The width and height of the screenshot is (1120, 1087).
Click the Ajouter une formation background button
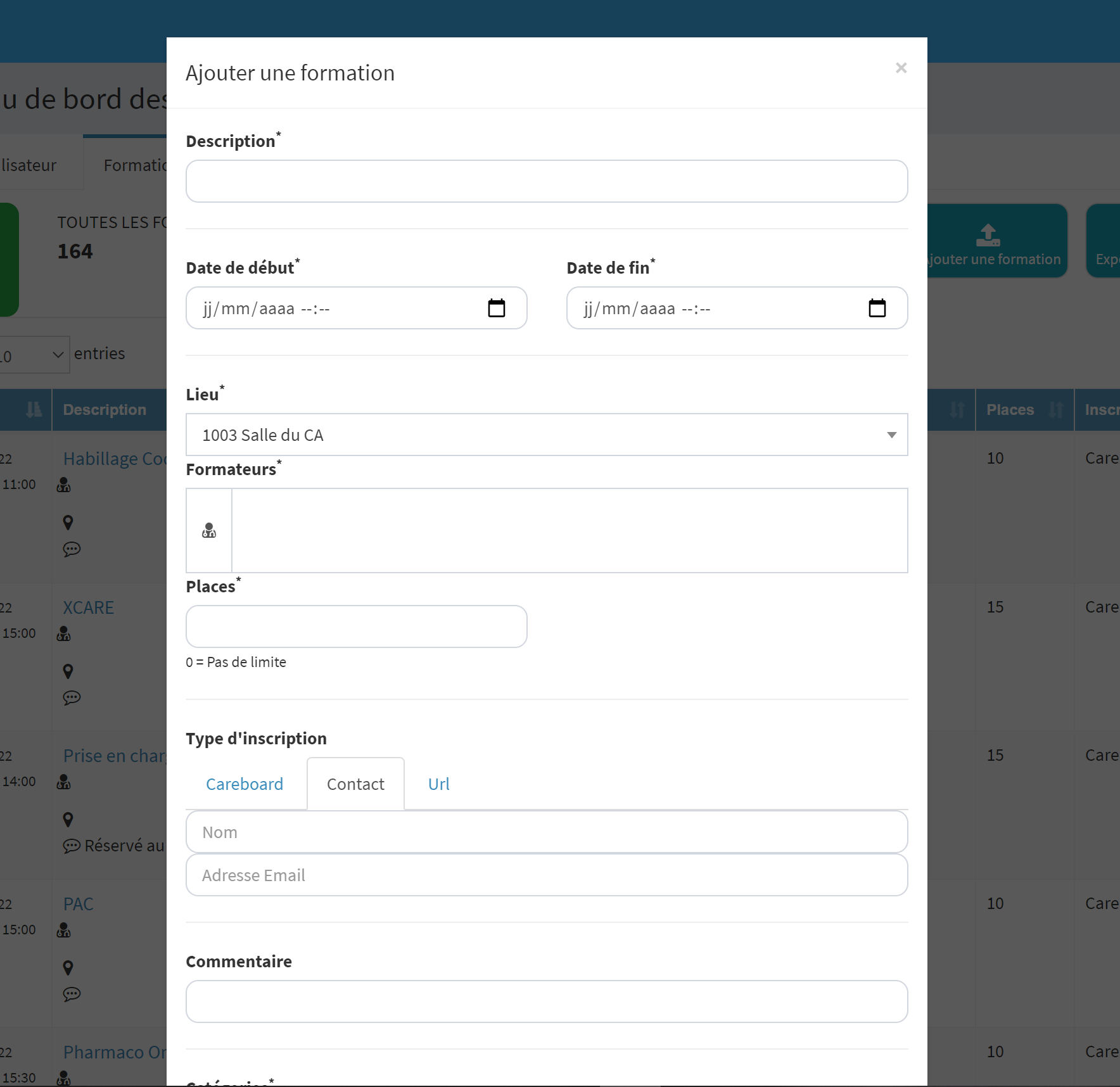click(x=996, y=241)
